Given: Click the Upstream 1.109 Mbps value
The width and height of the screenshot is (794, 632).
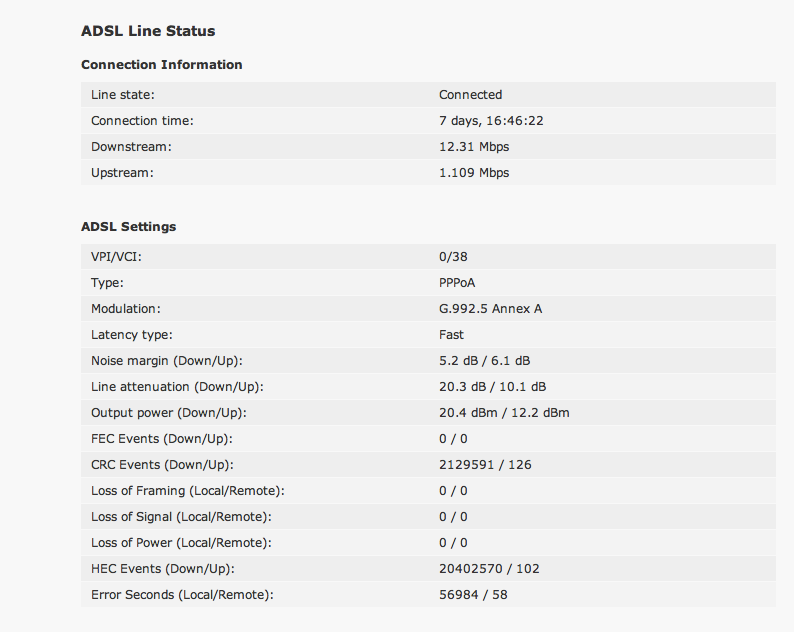Looking at the screenshot, I should [474, 173].
